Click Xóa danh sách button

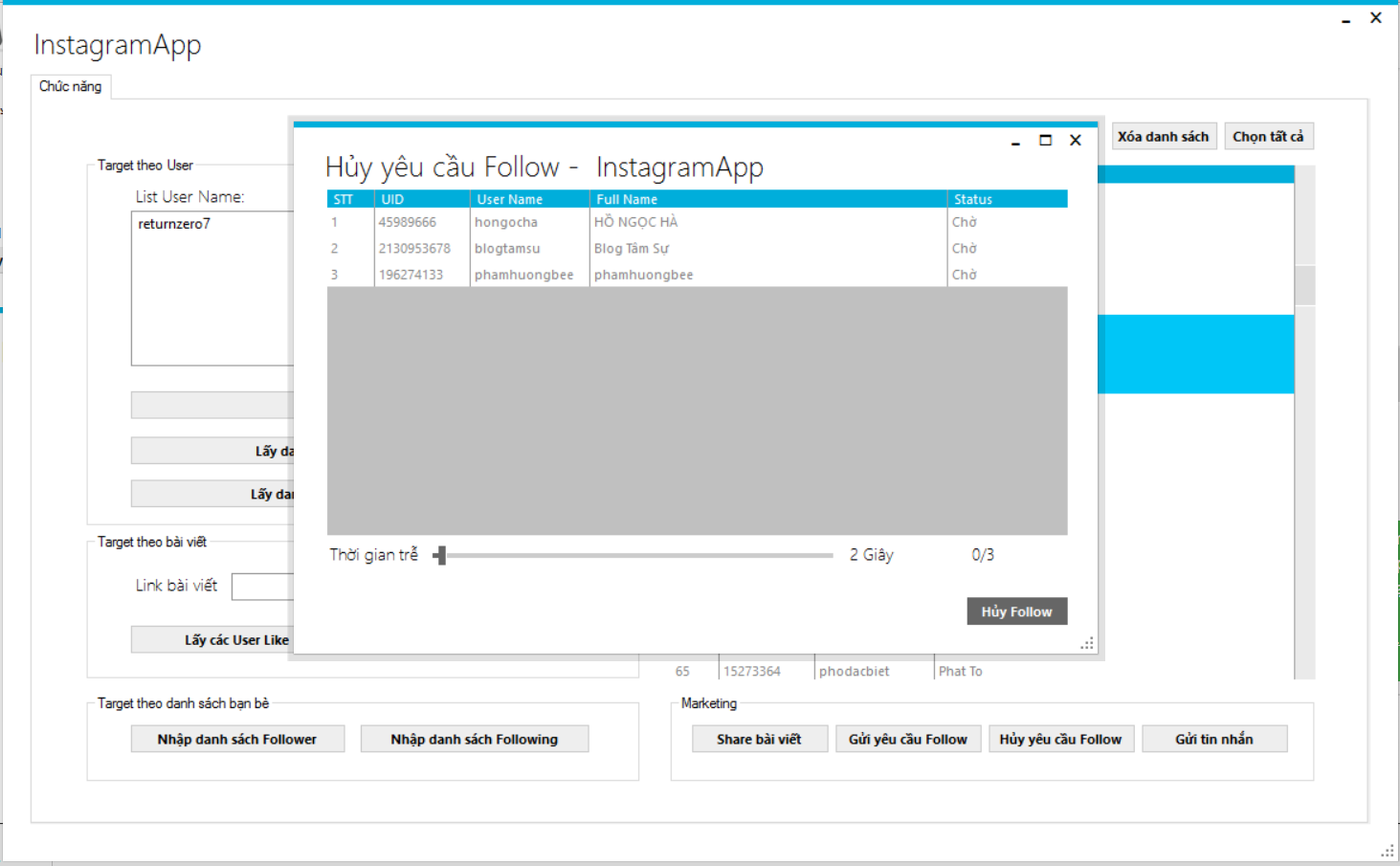tap(1164, 137)
